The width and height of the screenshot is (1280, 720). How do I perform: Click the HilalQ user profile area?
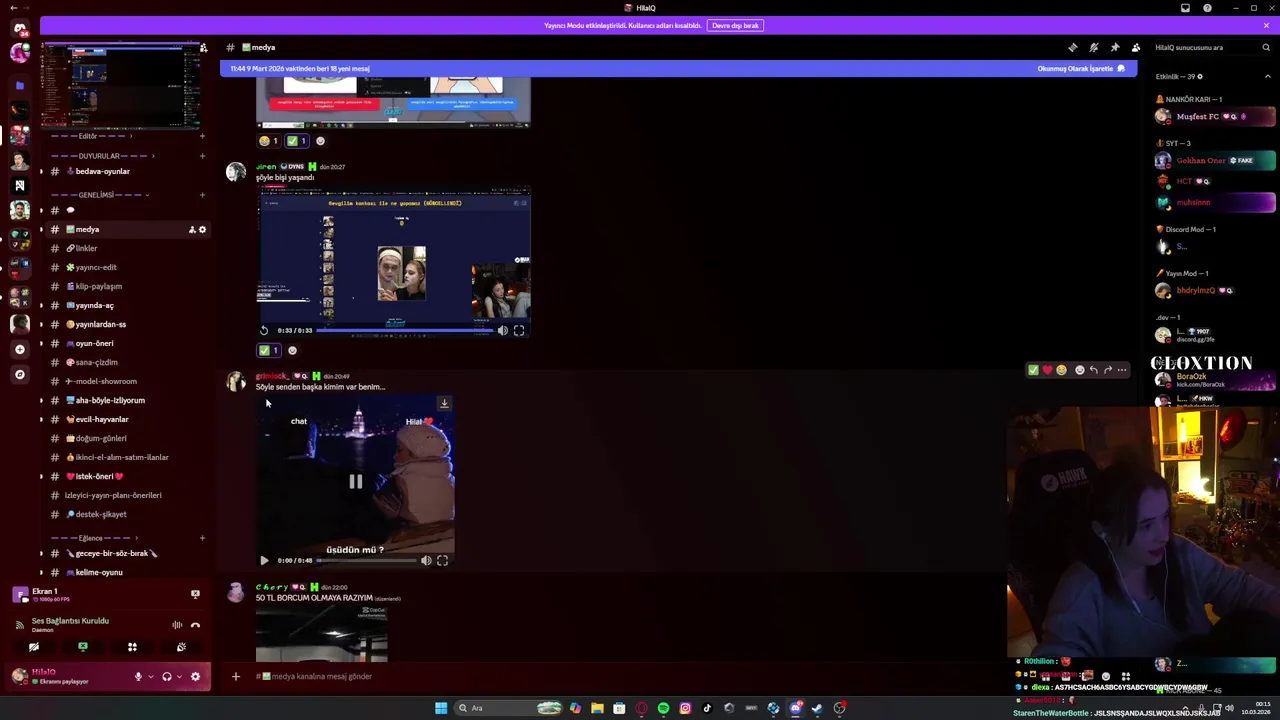(60, 676)
